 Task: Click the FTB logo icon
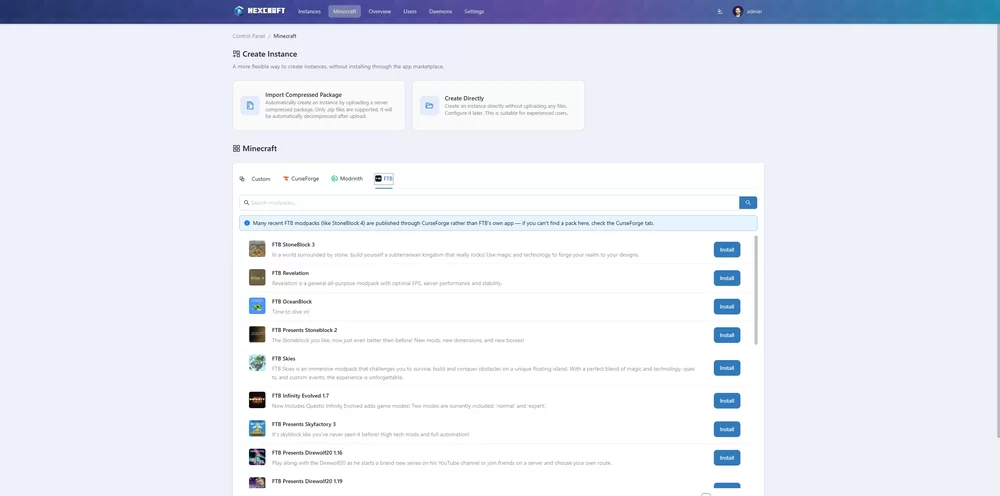click(378, 179)
